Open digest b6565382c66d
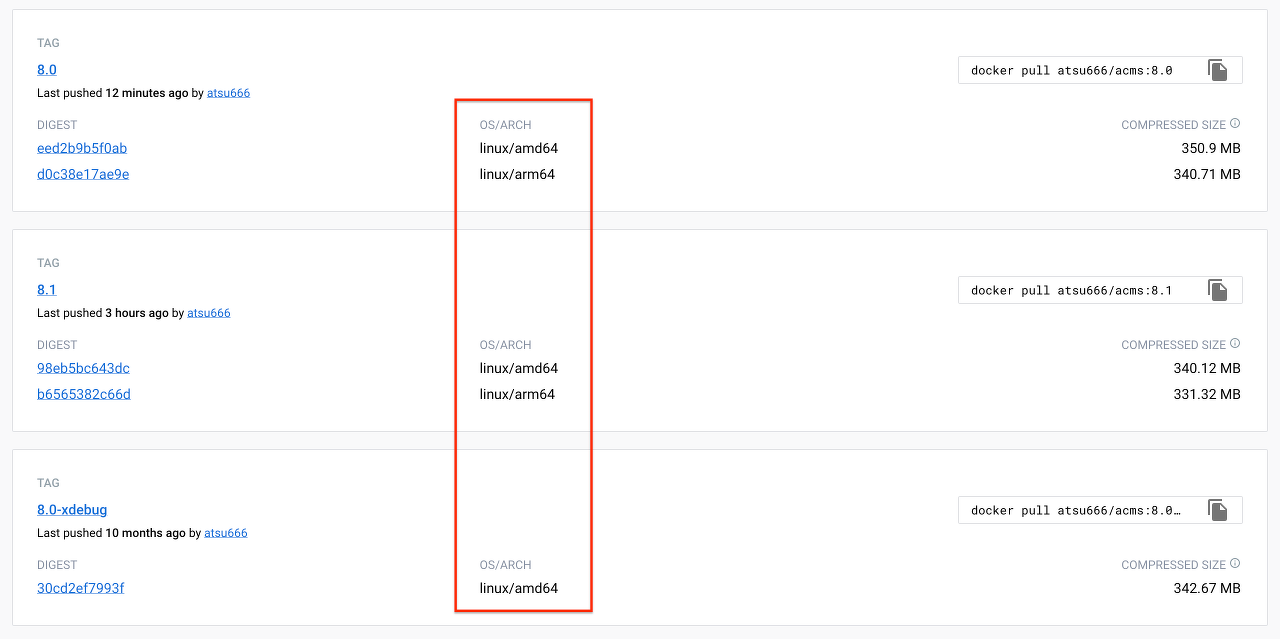Image resolution: width=1280 pixels, height=639 pixels. point(84,394)
